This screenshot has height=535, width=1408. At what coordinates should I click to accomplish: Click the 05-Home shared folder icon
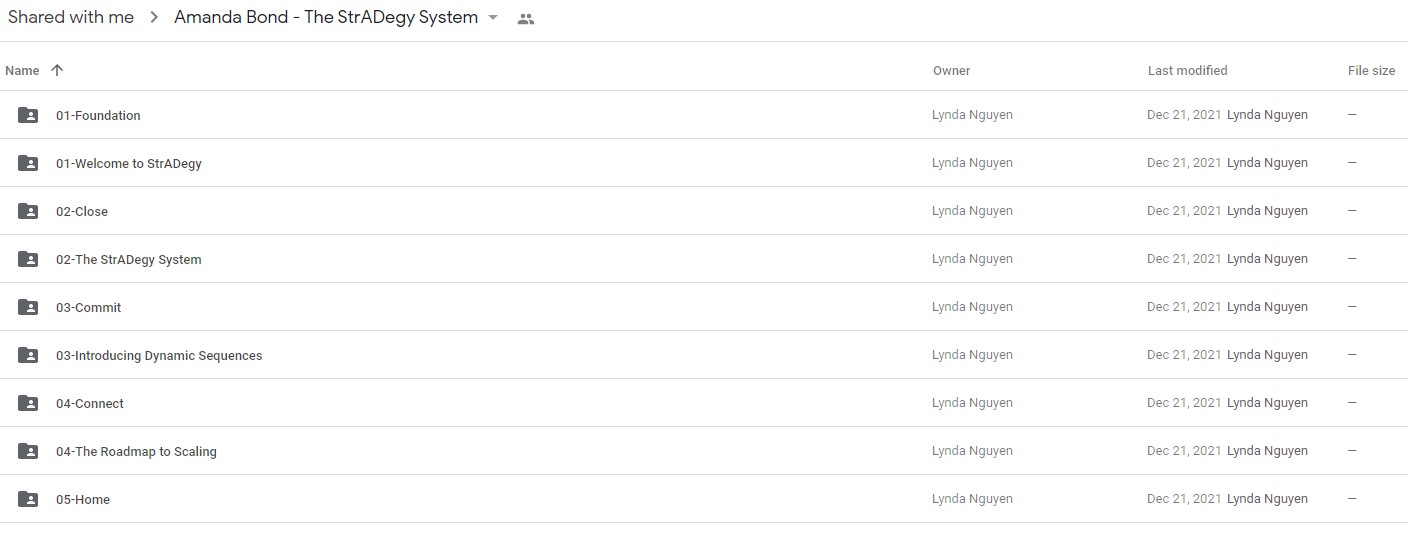[28, 499]
